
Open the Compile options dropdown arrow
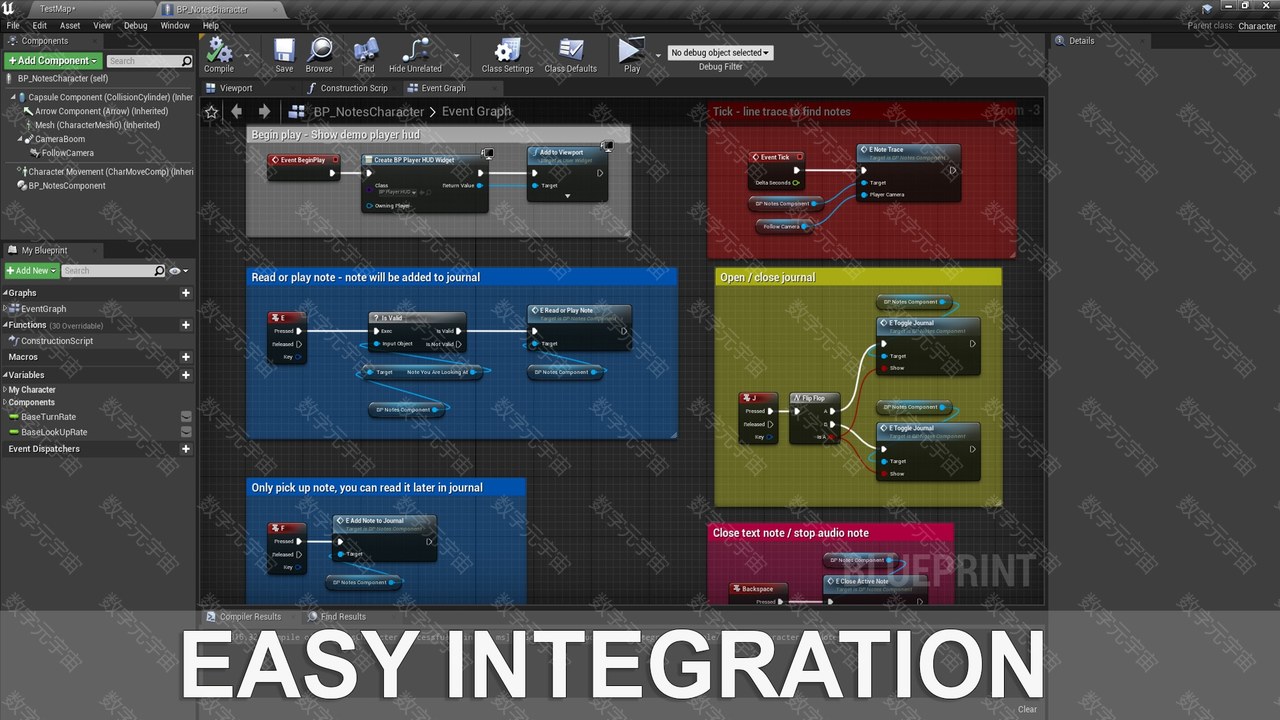pos(248,56)
